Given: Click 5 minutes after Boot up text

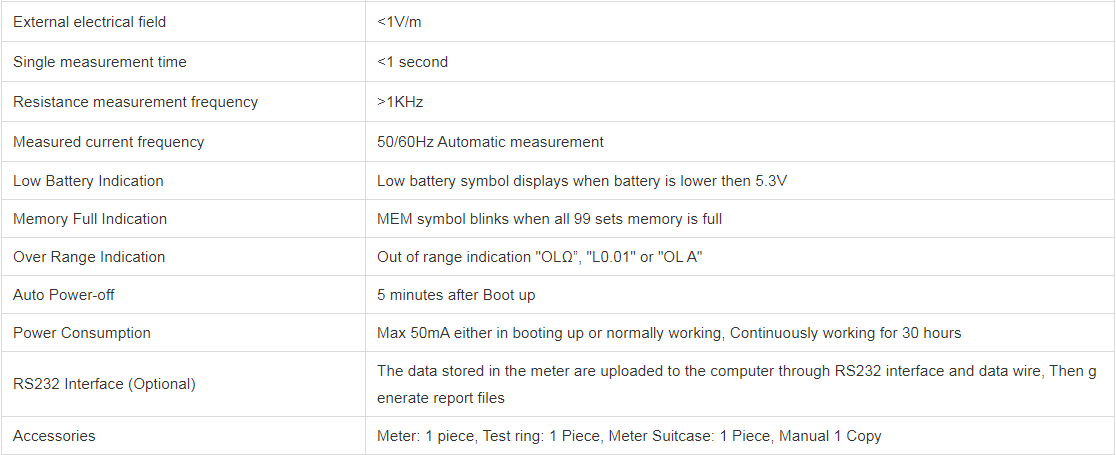Looking at the screenshot, I should pyautogui.click(x=457, y=295).
